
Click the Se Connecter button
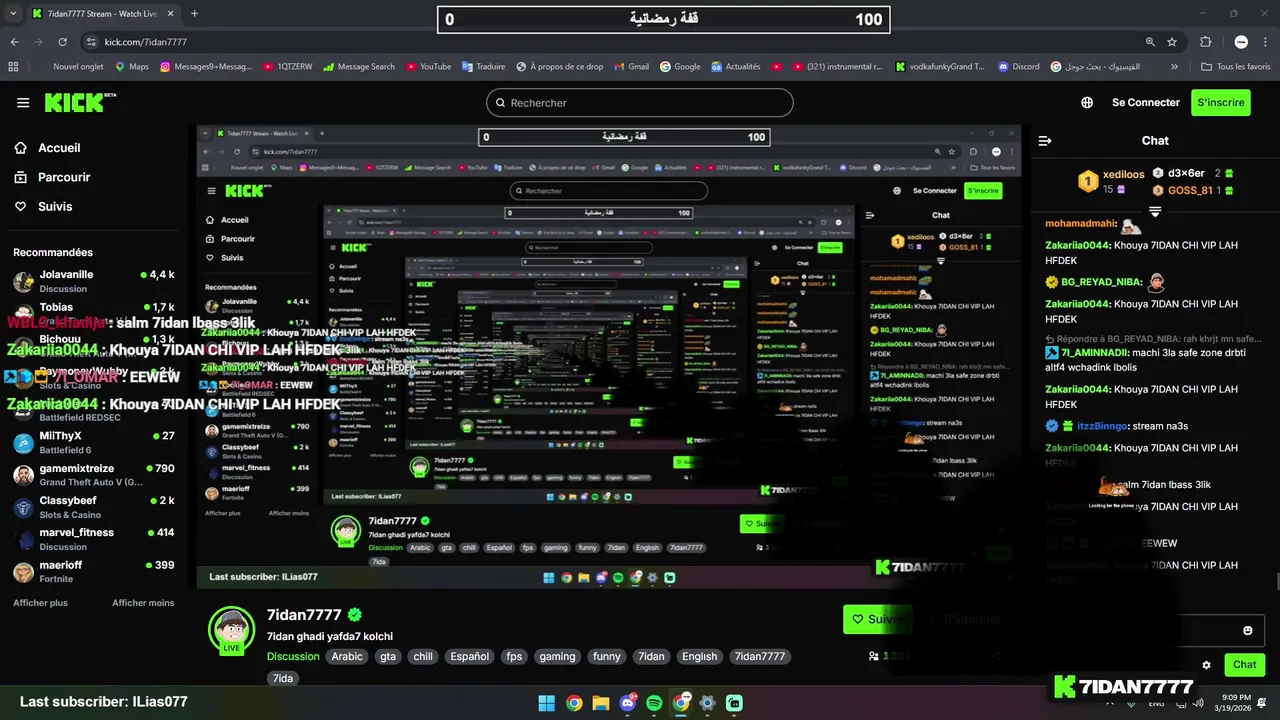1146,103
